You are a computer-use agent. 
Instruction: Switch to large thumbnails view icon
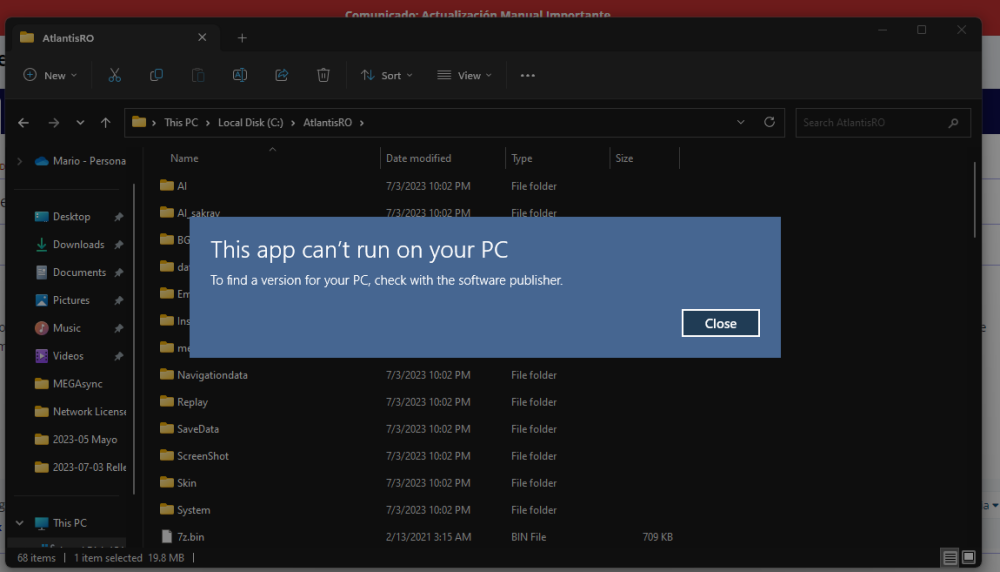[x=967, y=557]
